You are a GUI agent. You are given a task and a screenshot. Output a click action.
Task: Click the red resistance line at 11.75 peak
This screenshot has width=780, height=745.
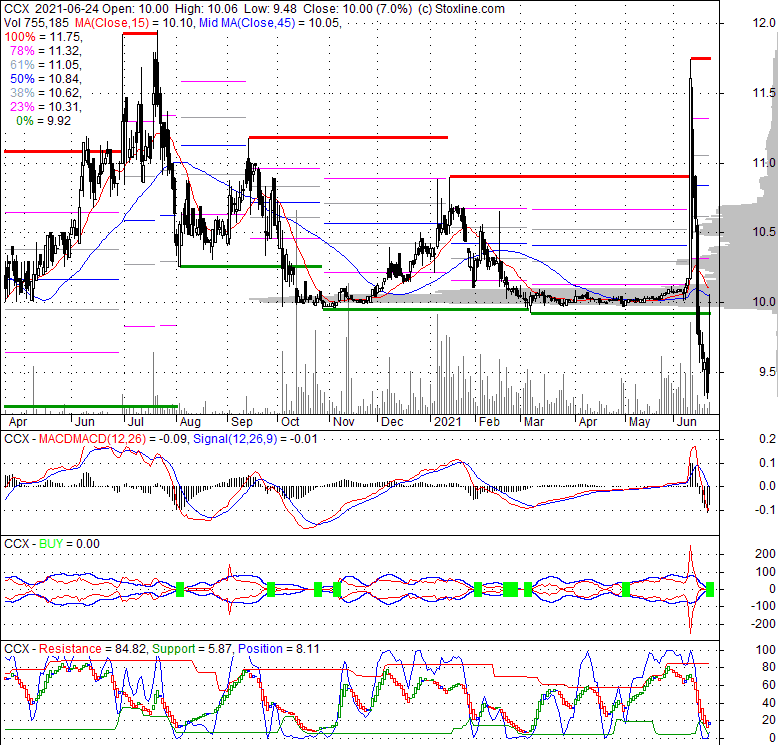coord(700,59)
